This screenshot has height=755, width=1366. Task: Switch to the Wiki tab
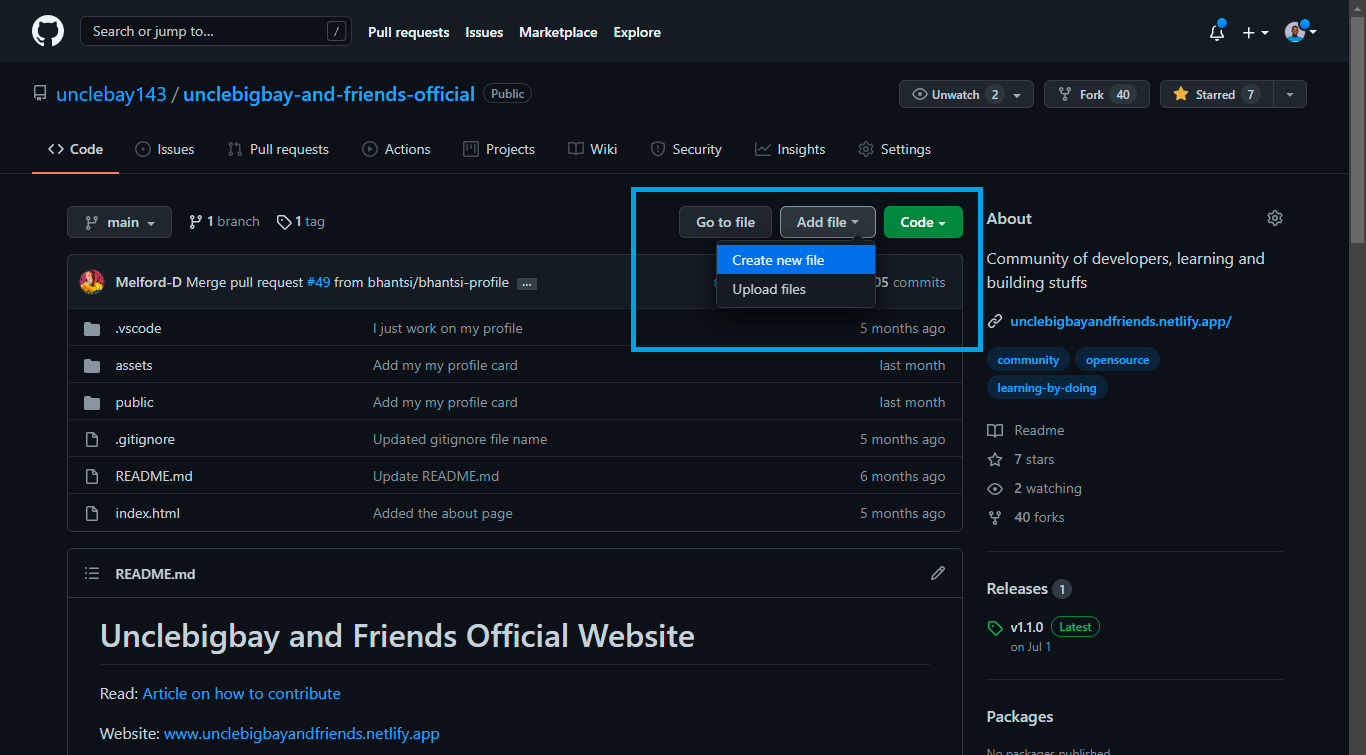[593, 149]
